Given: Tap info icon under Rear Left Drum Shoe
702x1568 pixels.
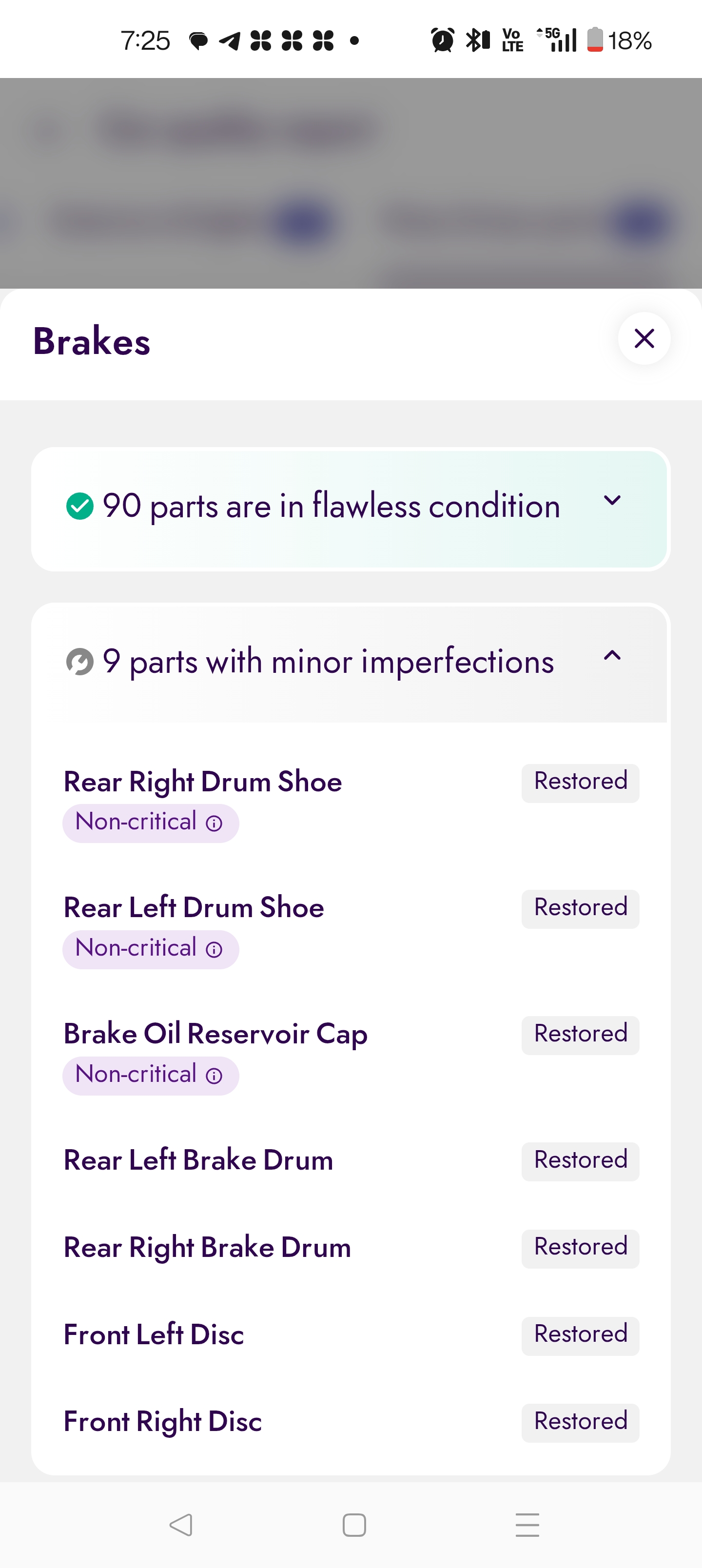Looking at the screenshot, I should [214, 950].
